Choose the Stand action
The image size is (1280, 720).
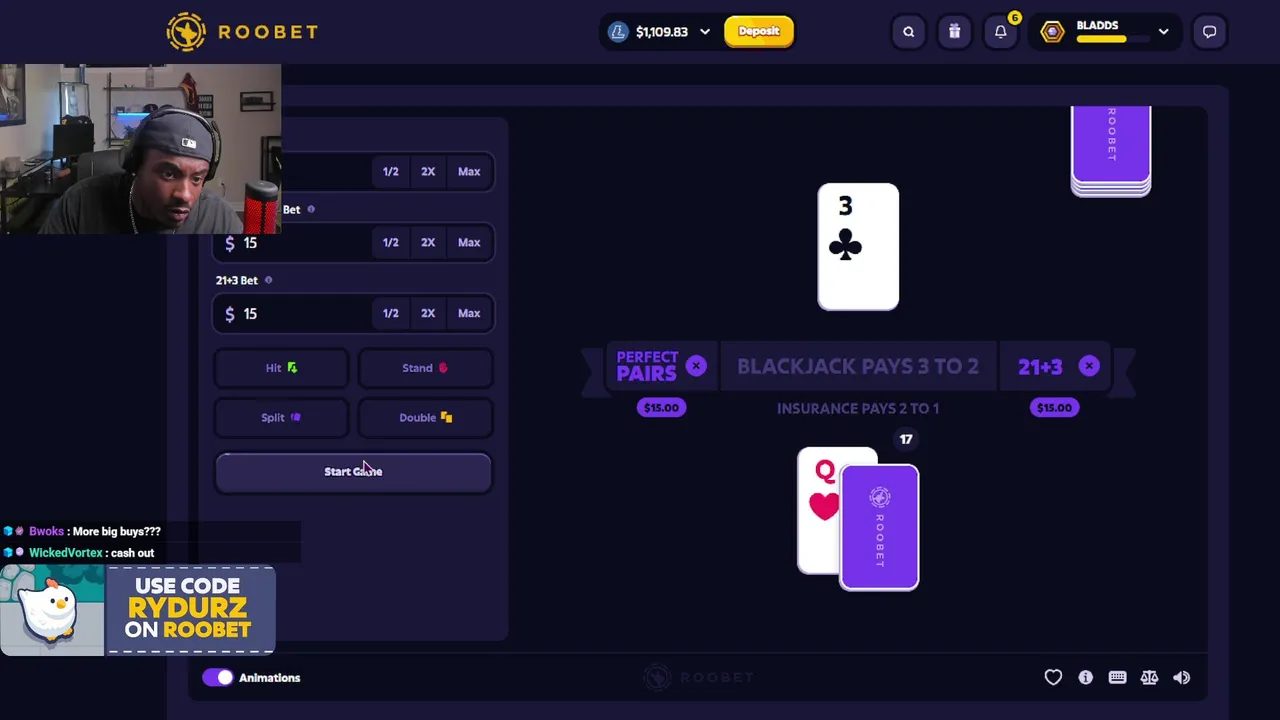[x=425, y=367]
